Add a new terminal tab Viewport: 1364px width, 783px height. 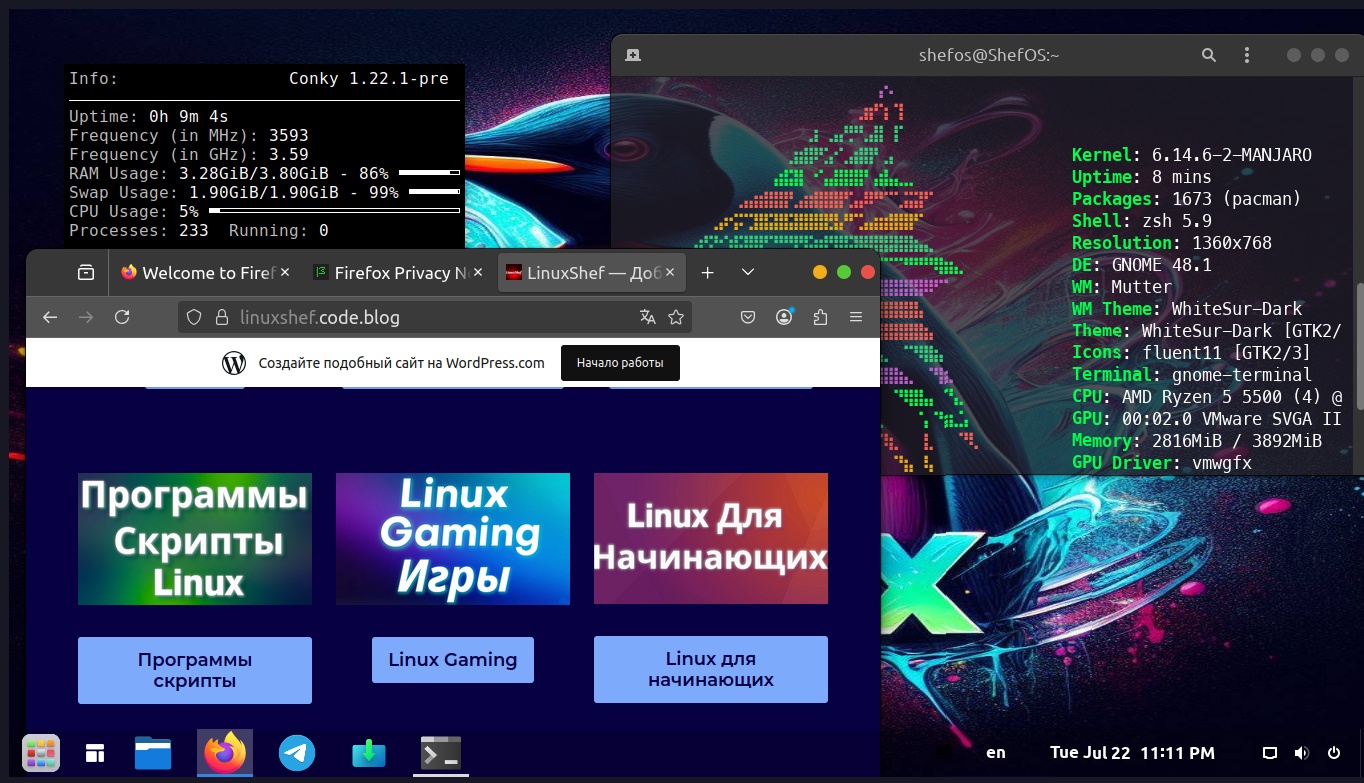click(x=632, y=56)
